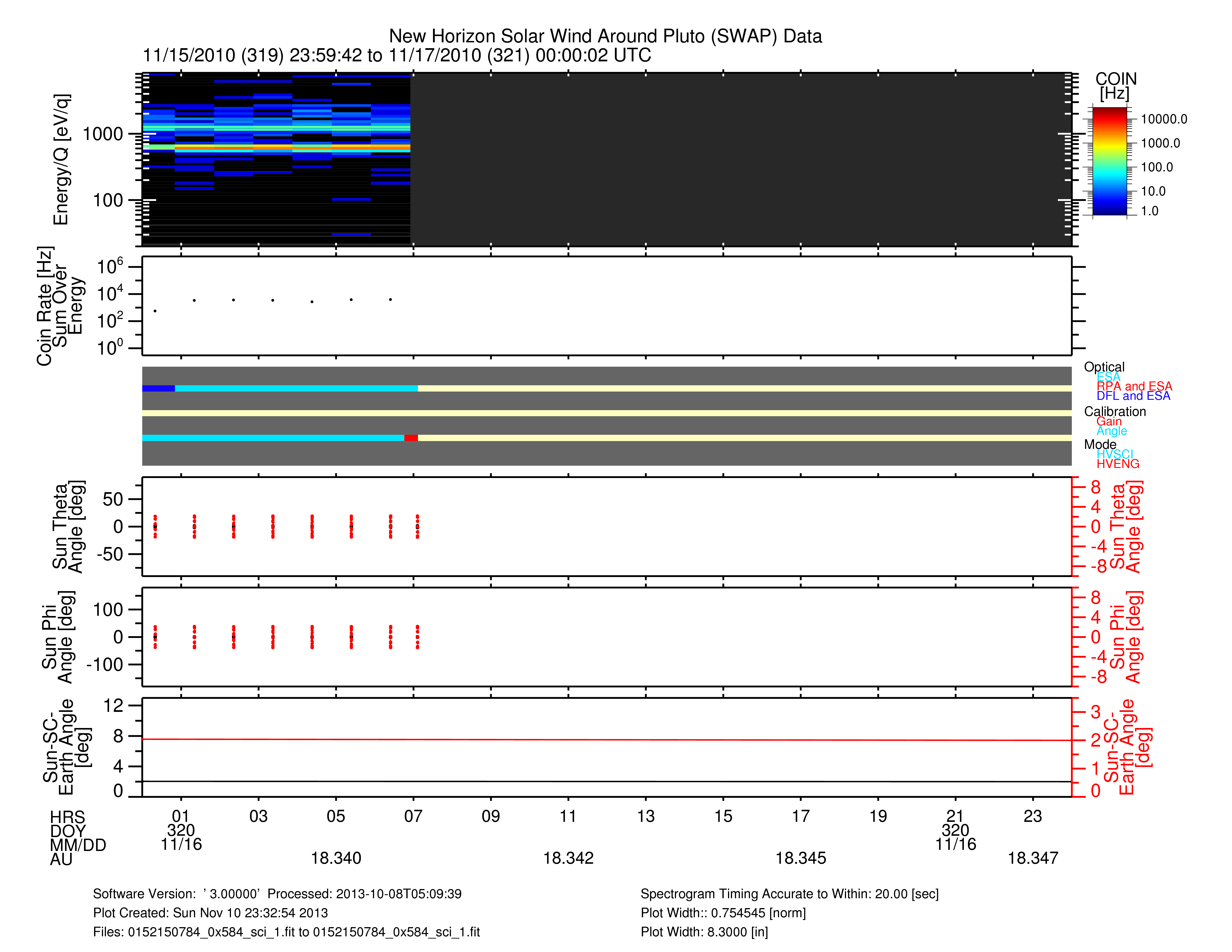This screenshot has height=952, width=1232.
Task: Click the 10000.0 color bar tick label
Action: [x=1163, y=119]
